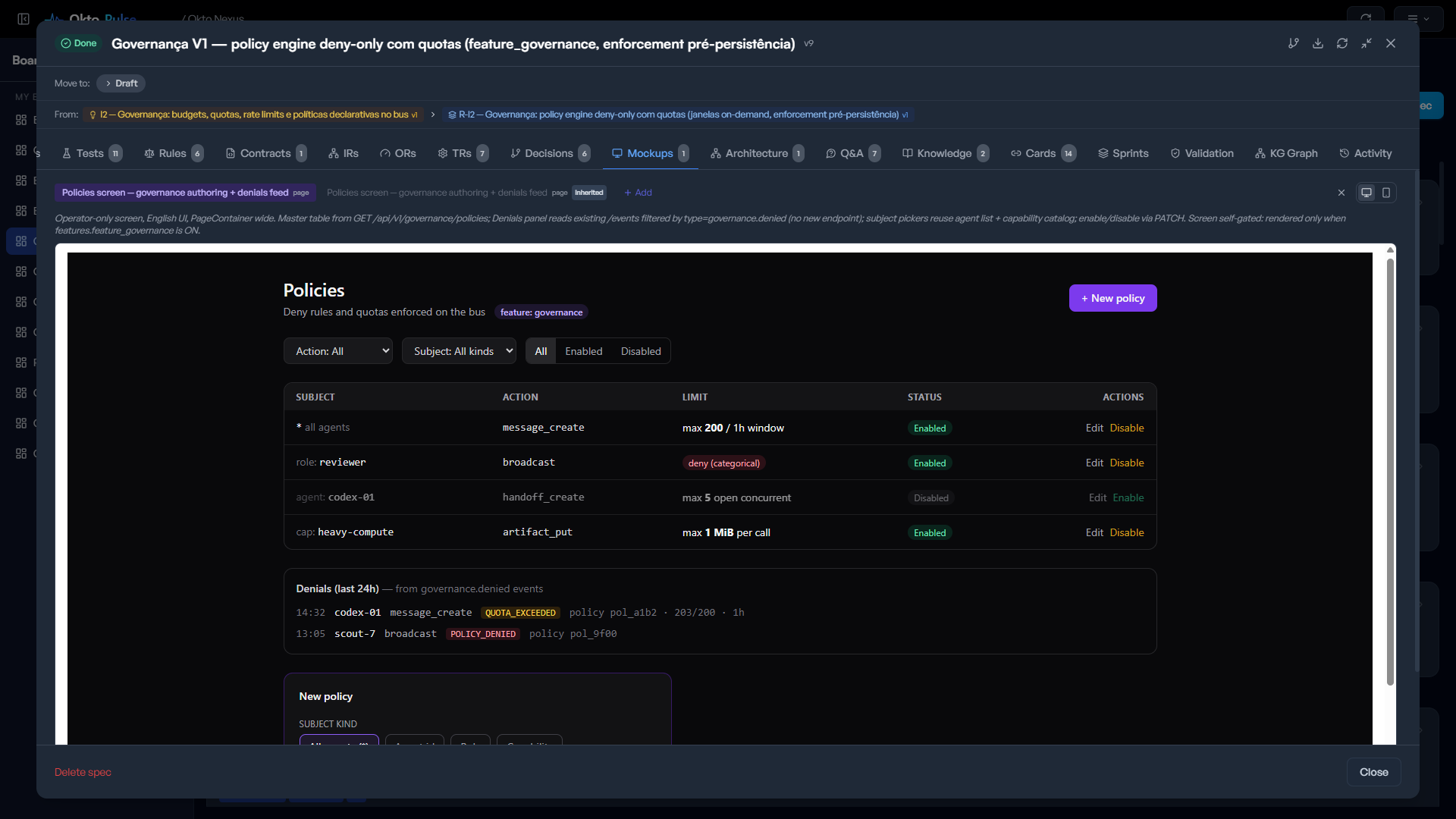This screenshot has height=819, width=1456.
Task: Click the + New policy button
Action: click(x=1112, y=298)
